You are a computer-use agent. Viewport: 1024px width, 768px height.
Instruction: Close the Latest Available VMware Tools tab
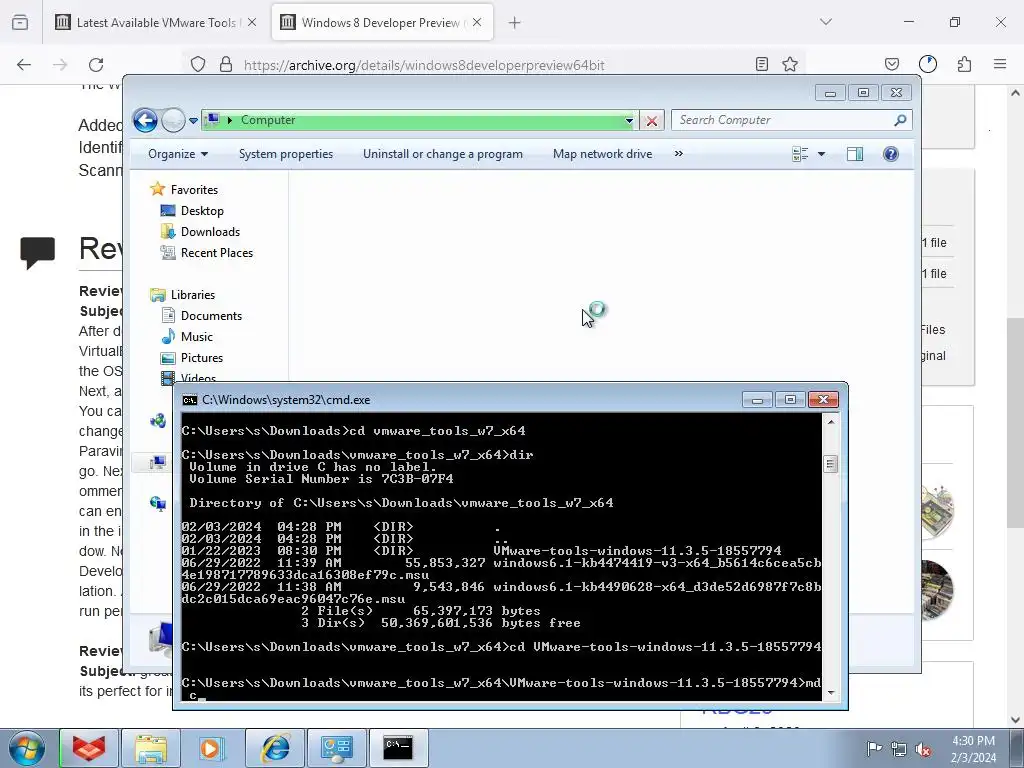click(x=252, y=22)
